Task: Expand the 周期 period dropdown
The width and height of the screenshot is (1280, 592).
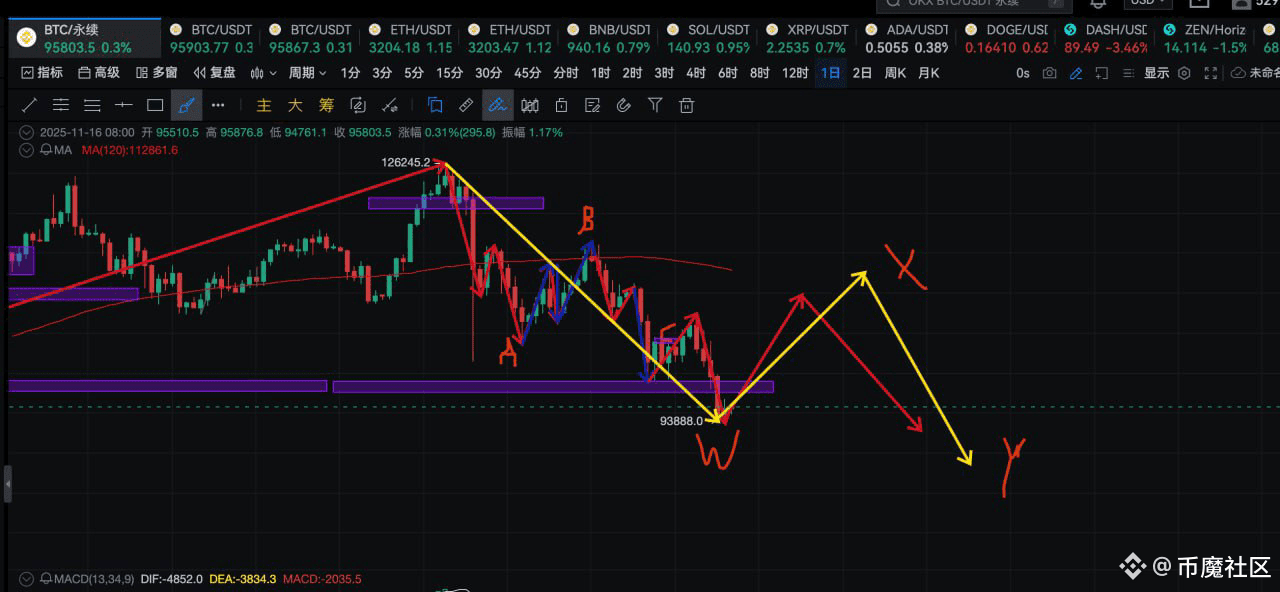Action: pos(308,72)
